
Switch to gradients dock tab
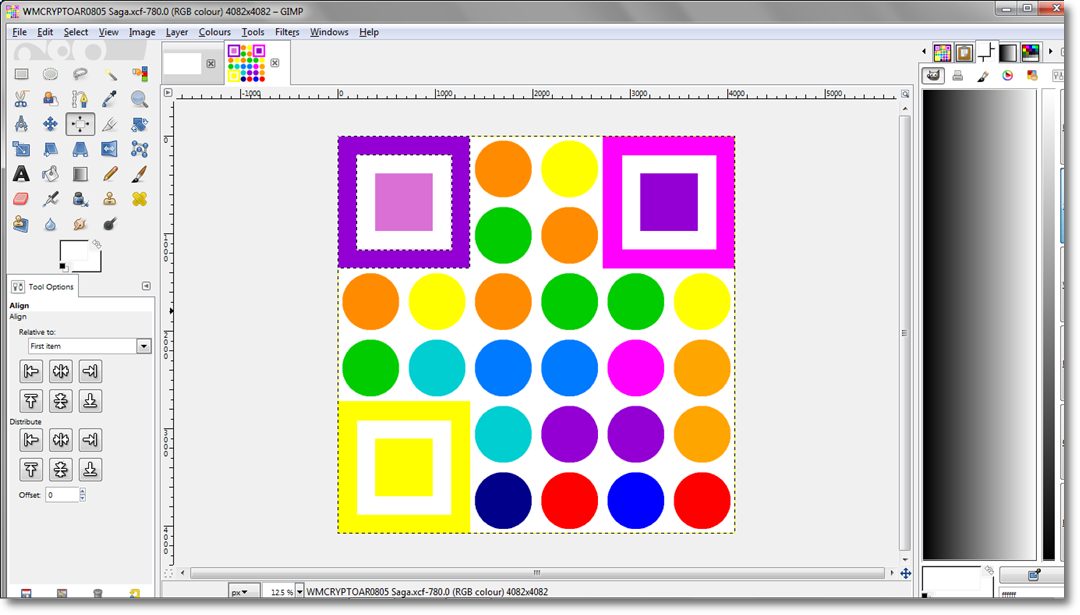pos(1008,52)
